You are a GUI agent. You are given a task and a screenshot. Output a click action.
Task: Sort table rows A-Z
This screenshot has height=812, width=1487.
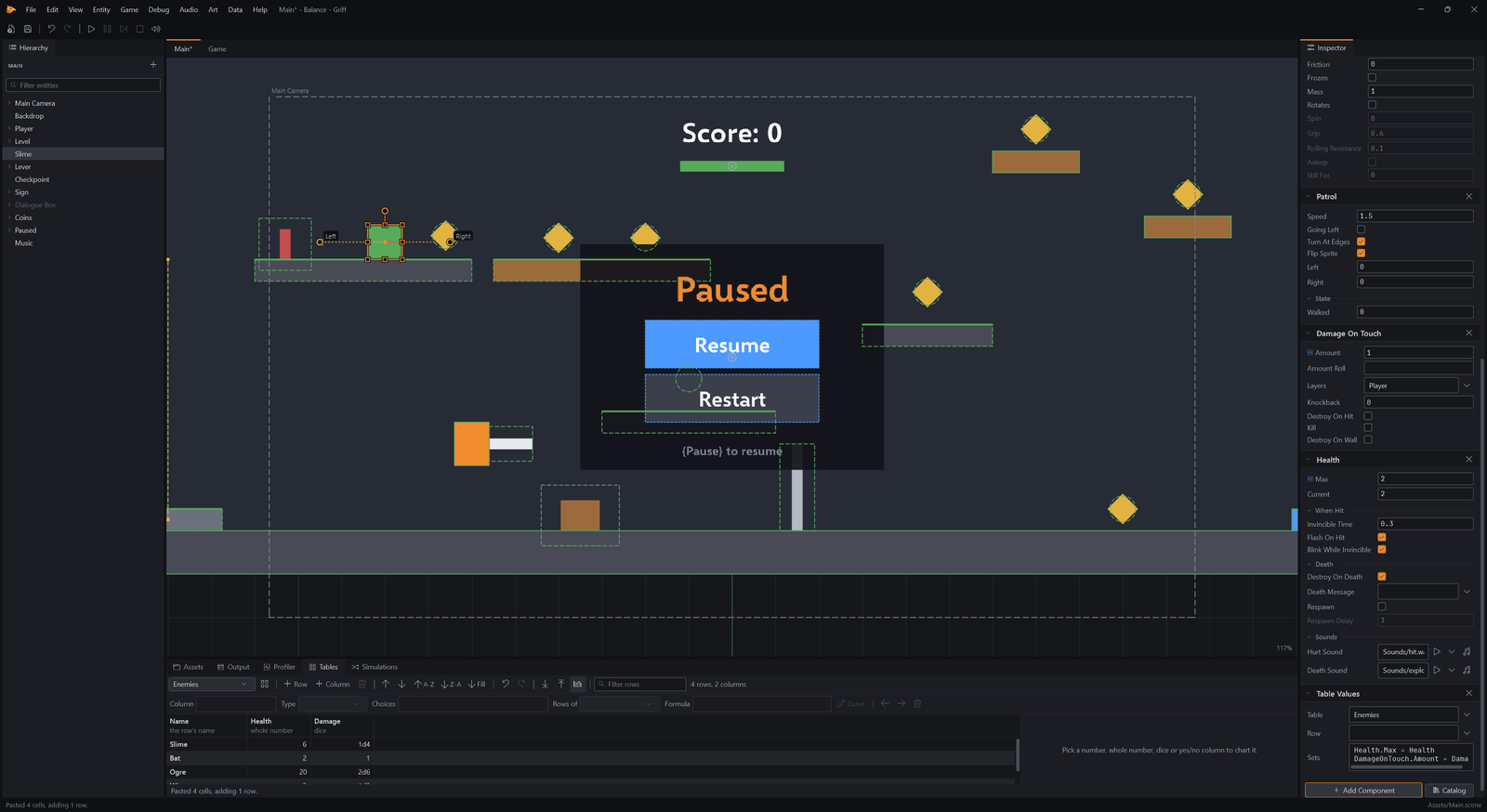[424, 684]
